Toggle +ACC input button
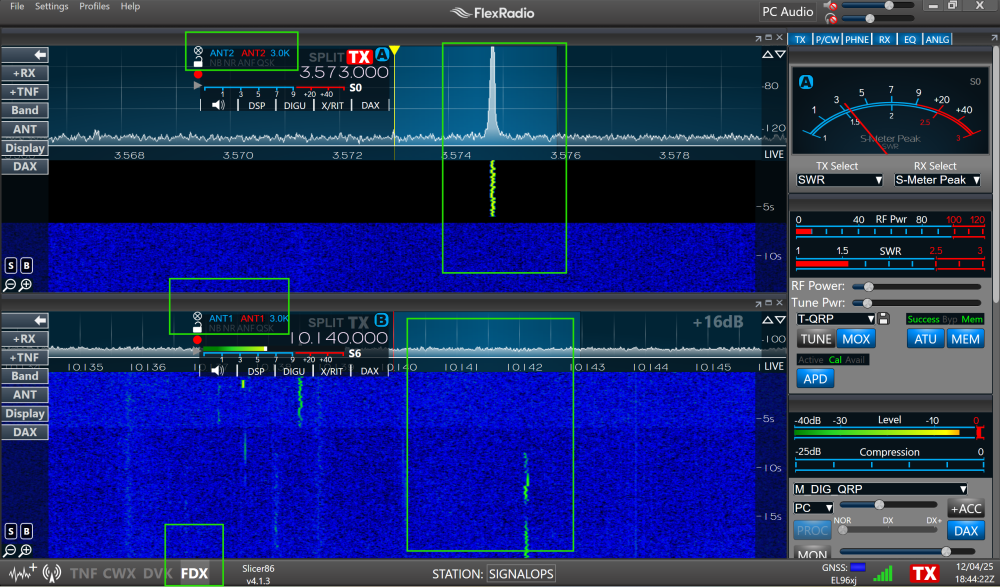This screenshot has width=1000, height=587. [x=966, y=509]
